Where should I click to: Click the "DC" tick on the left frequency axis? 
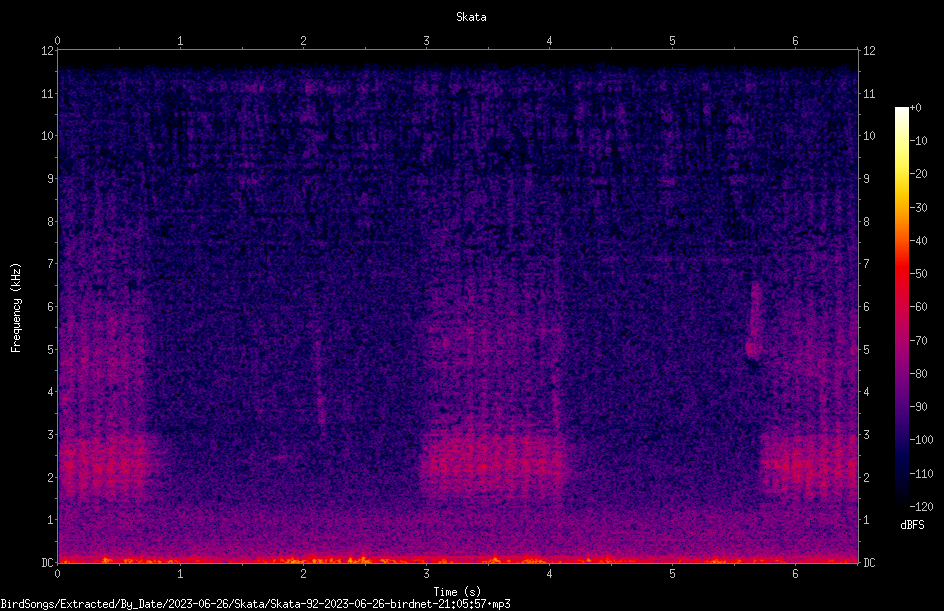48,563
